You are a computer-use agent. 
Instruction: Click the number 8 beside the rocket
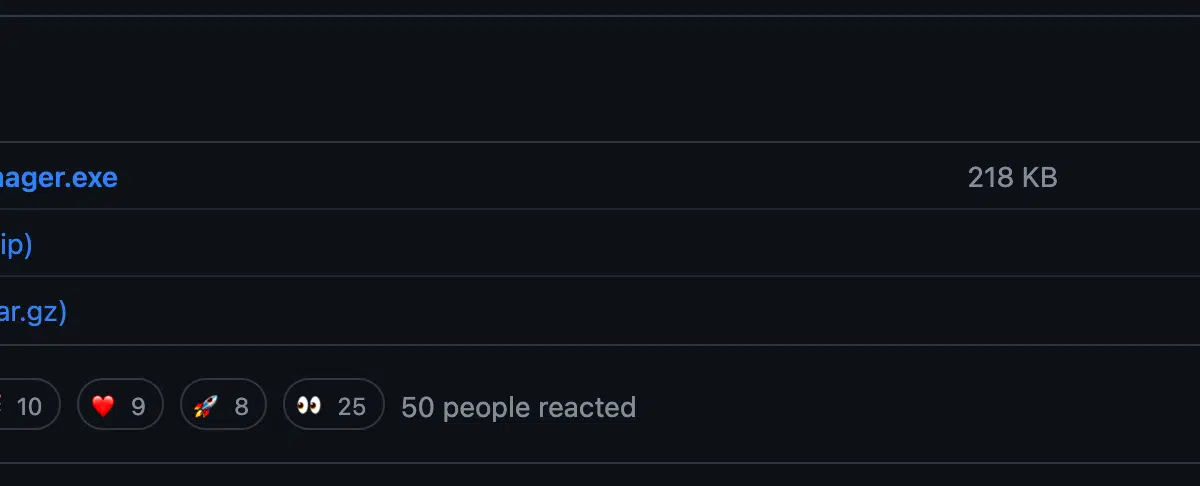point(241,407)
